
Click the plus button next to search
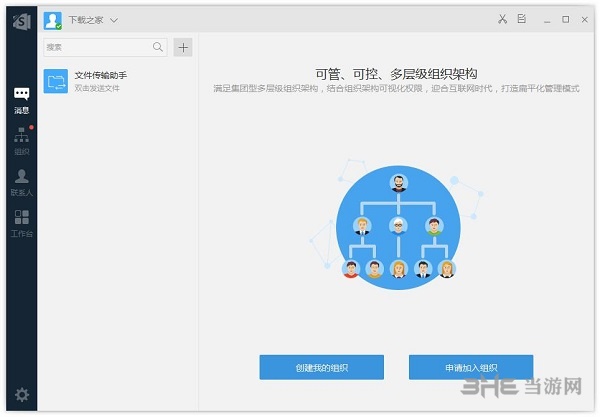(x=182, y=47)
